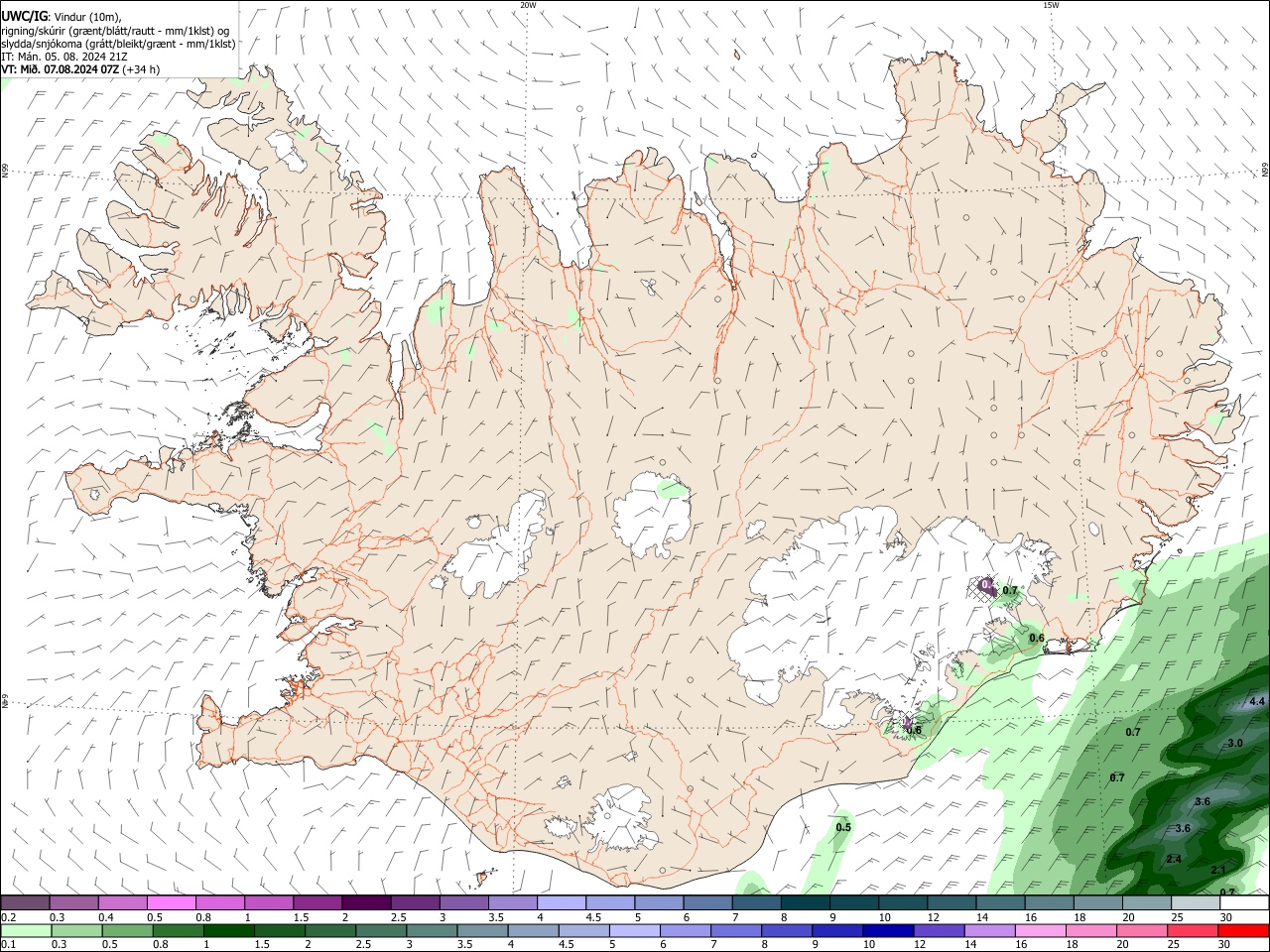Click the header text 'UWC/IG: Vindur (10m)'

pos(62,16)
